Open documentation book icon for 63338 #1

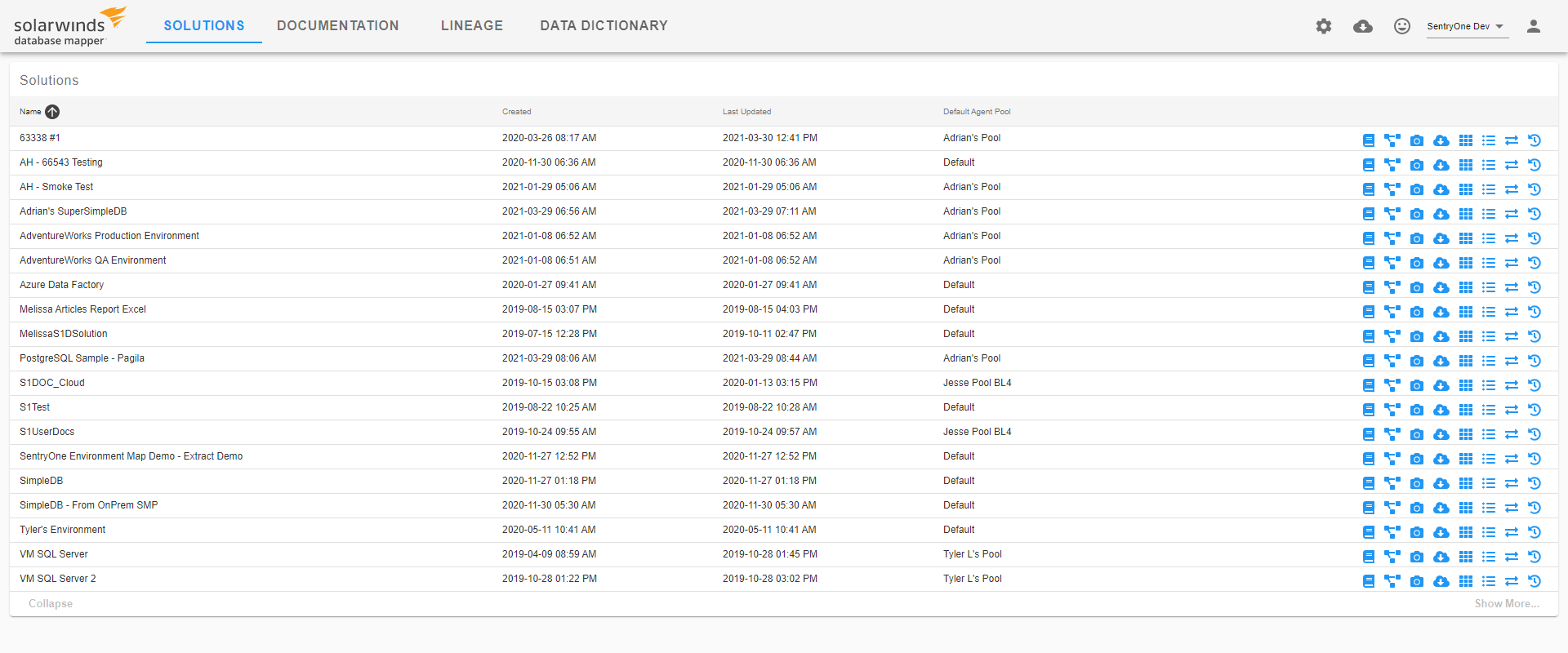coord(1369,140)
